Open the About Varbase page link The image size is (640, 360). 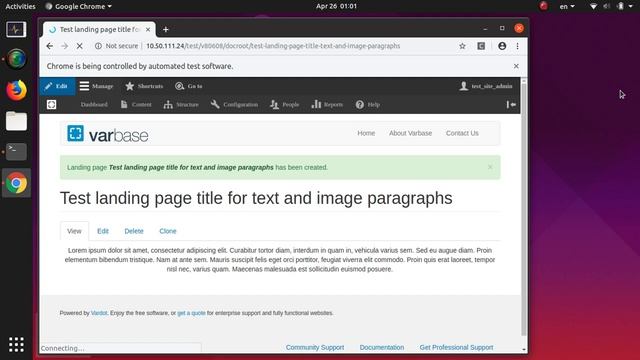coord(410,133)
